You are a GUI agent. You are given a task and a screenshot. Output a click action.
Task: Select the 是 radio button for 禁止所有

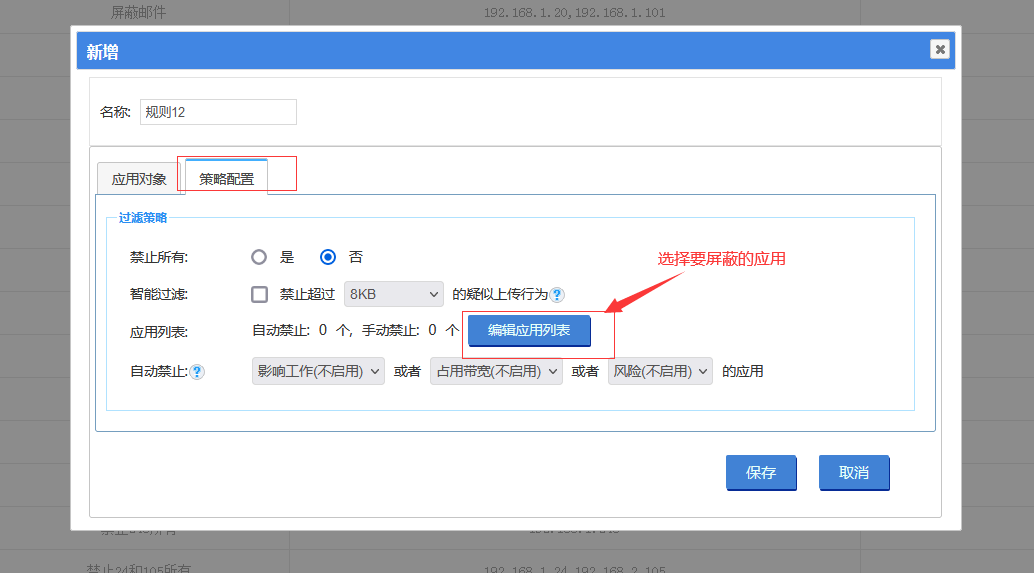point(259,257)
